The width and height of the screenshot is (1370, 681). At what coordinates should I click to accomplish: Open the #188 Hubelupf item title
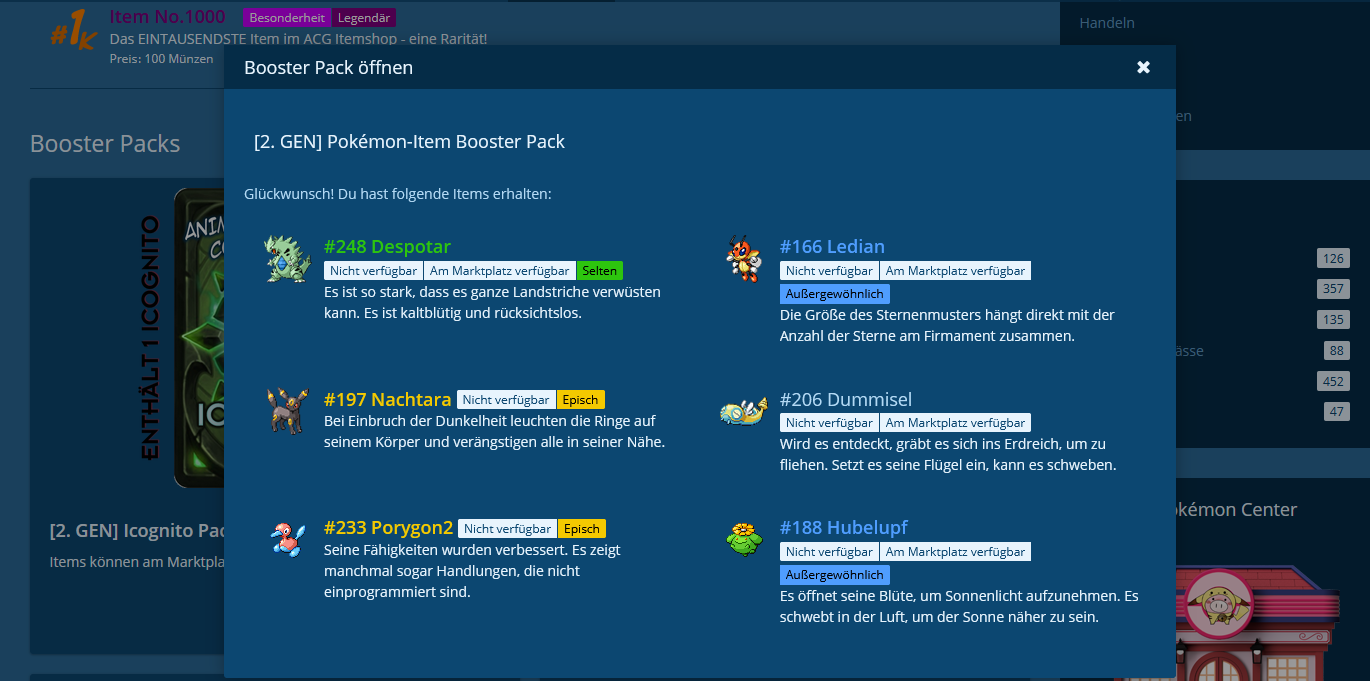[x=843, y=528]
